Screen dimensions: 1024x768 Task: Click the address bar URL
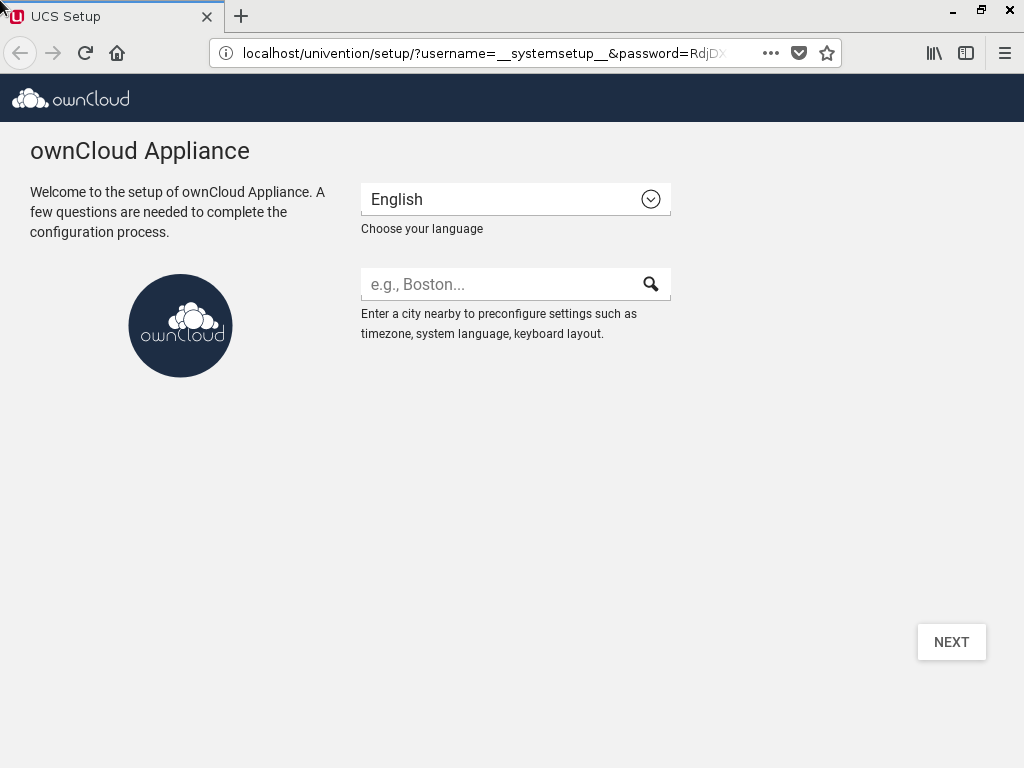click(x=485, y=53)
